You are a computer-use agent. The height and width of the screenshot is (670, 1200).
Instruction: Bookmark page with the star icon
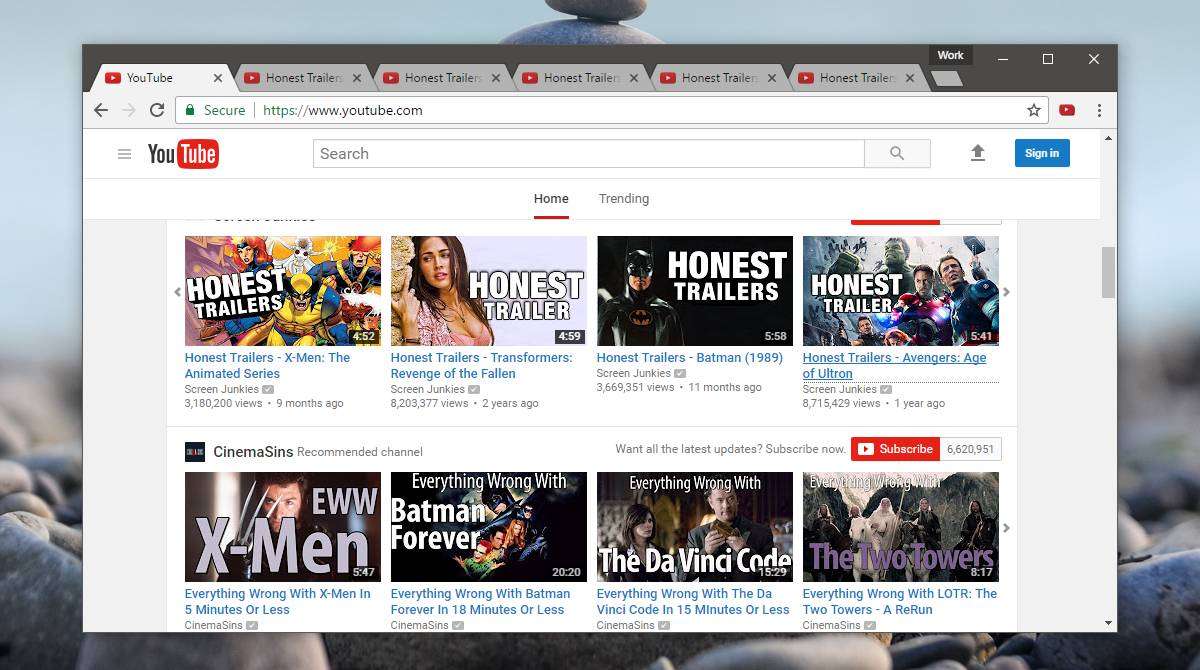point(1034,110)
